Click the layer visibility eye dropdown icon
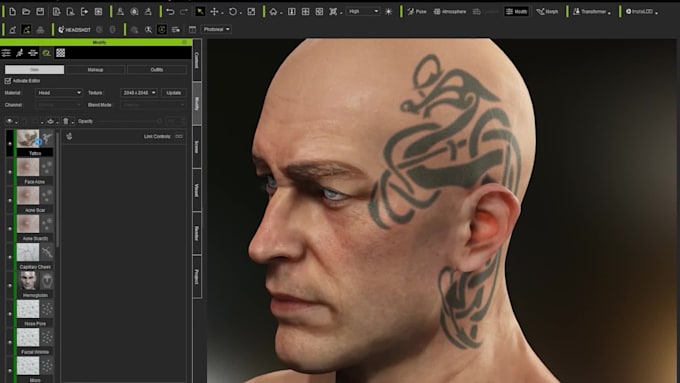The image size is (680, 383). pyautogui.click(x=11, y=121)
